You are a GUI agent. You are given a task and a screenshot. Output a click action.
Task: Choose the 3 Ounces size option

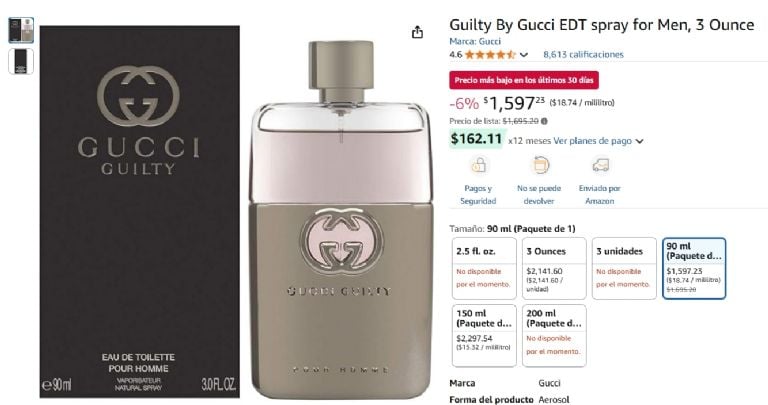[x=554, y=268]
